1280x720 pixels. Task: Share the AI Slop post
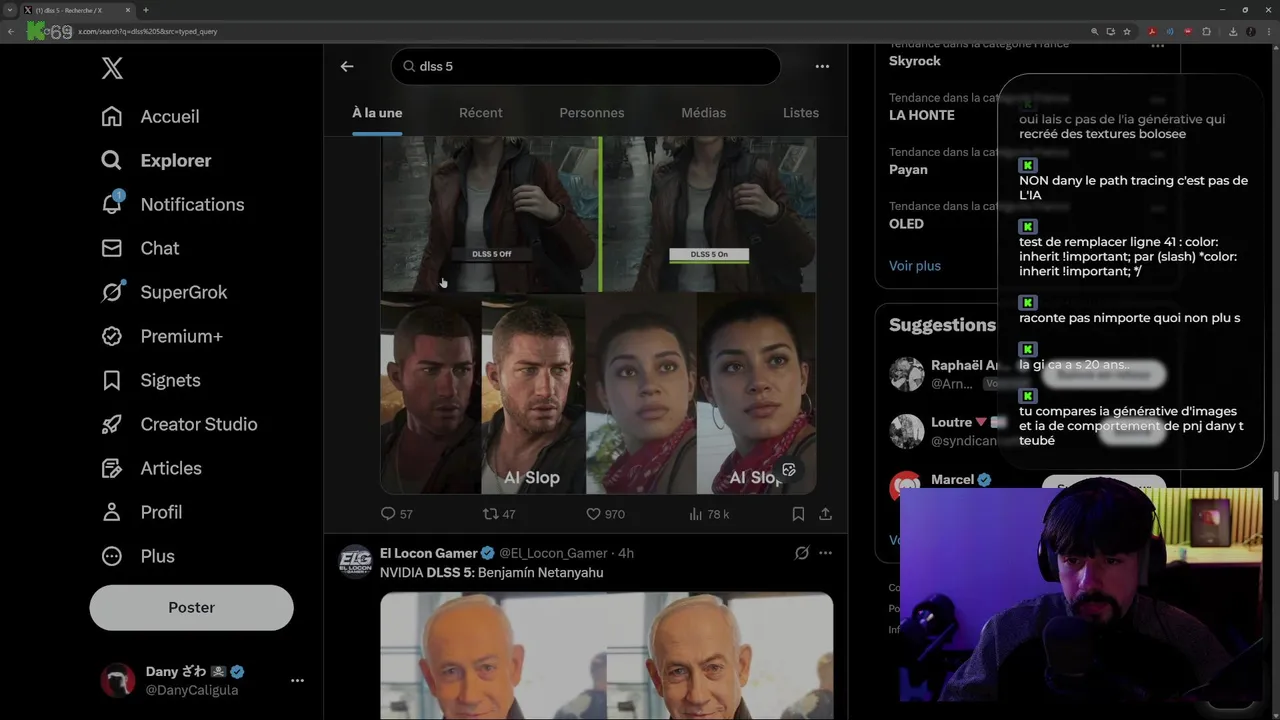click(x=825, y=514)
